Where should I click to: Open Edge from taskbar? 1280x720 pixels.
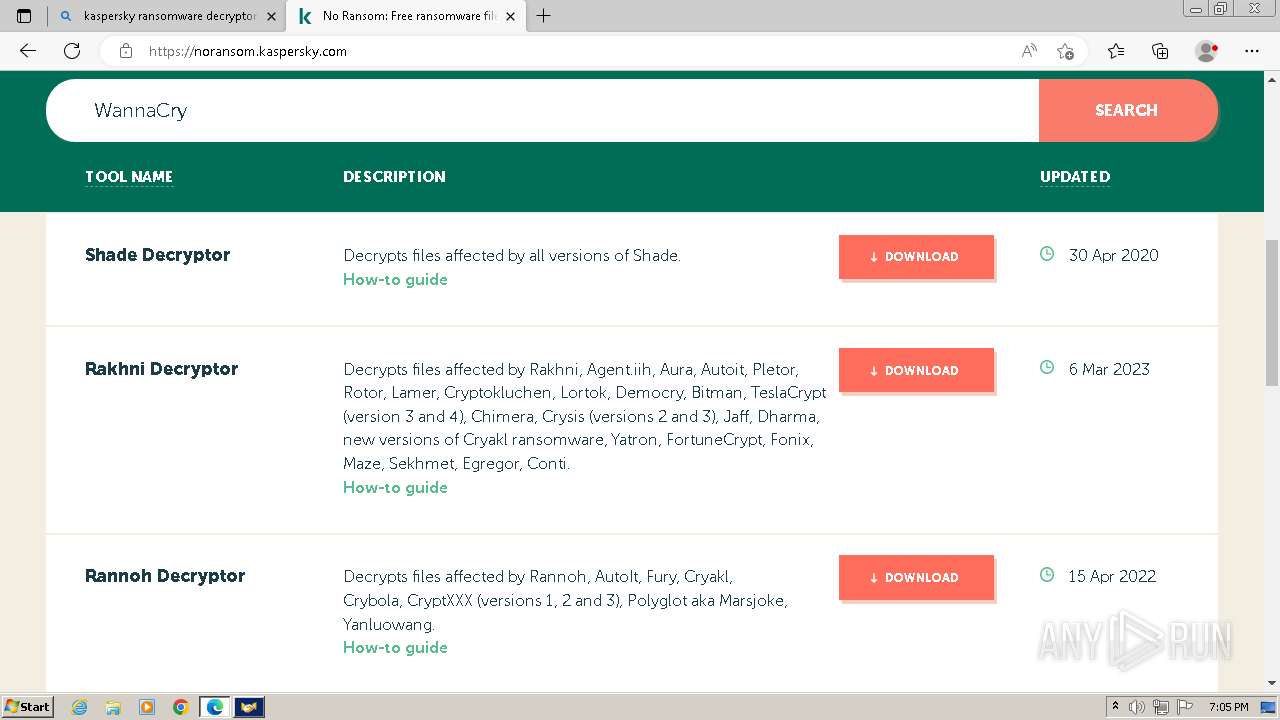214,707
